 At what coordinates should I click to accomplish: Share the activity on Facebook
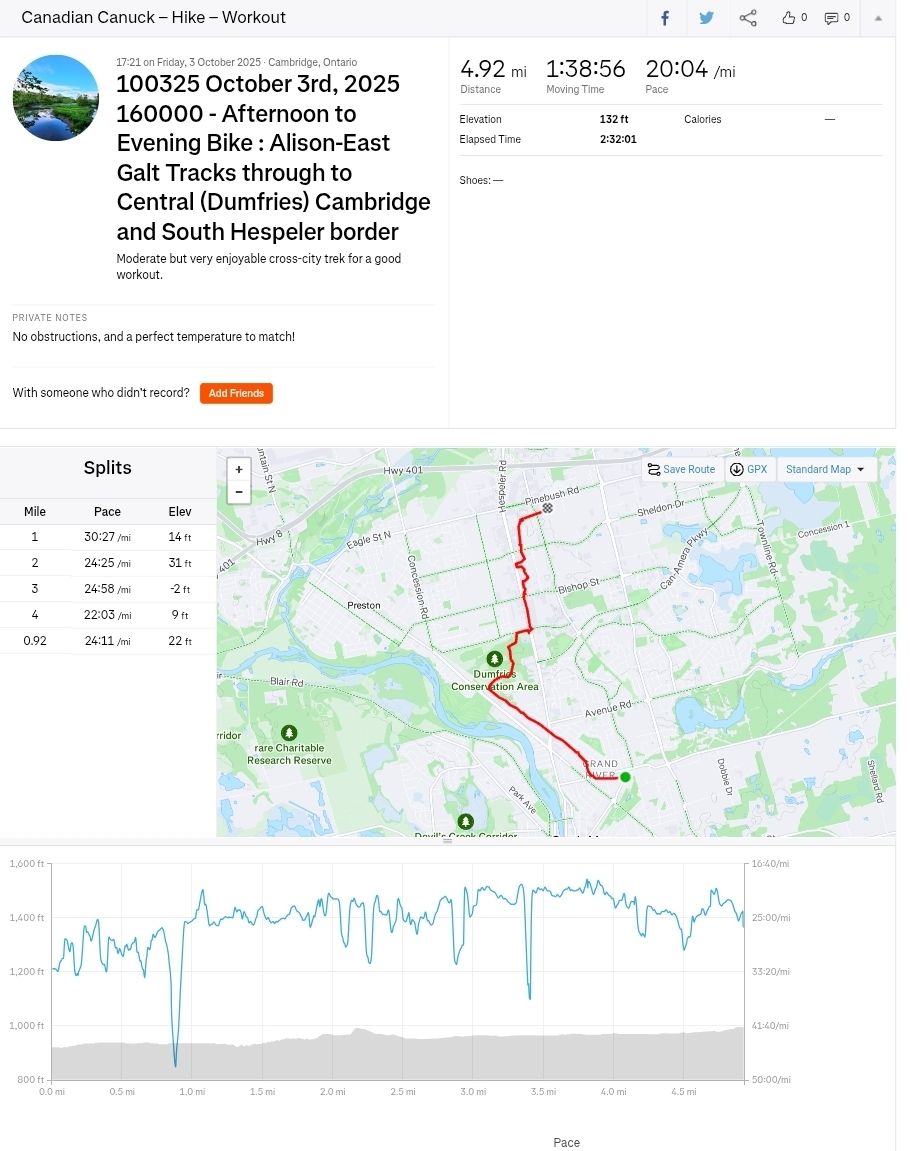(665, 18)
